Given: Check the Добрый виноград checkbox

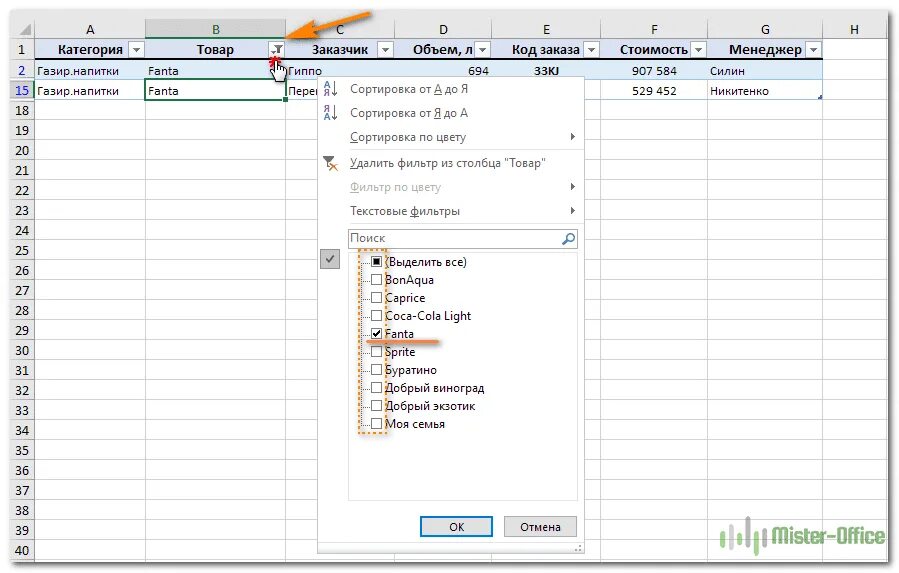Looking at the screenshot, I should pos(376,388).
